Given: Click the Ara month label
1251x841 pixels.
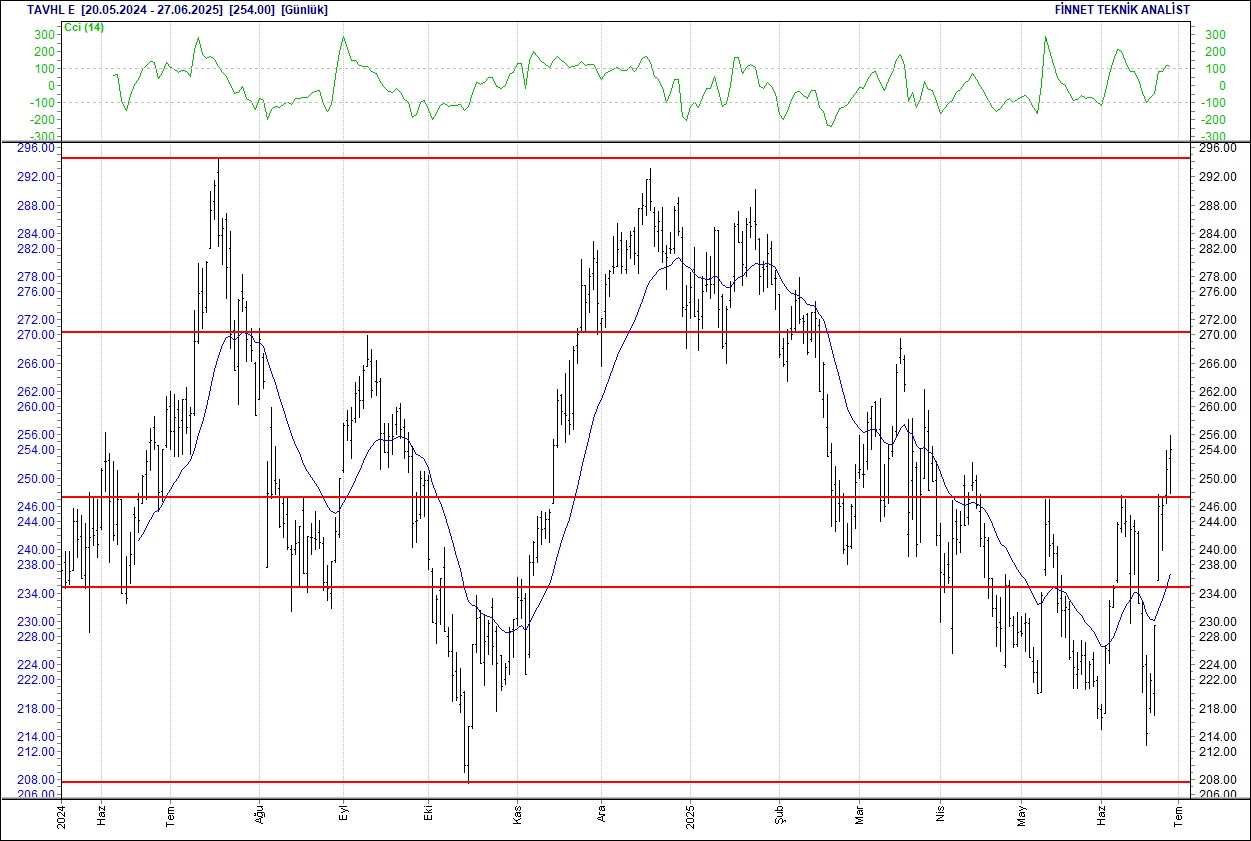Looking at the screenshot, I should coord(601,816).
